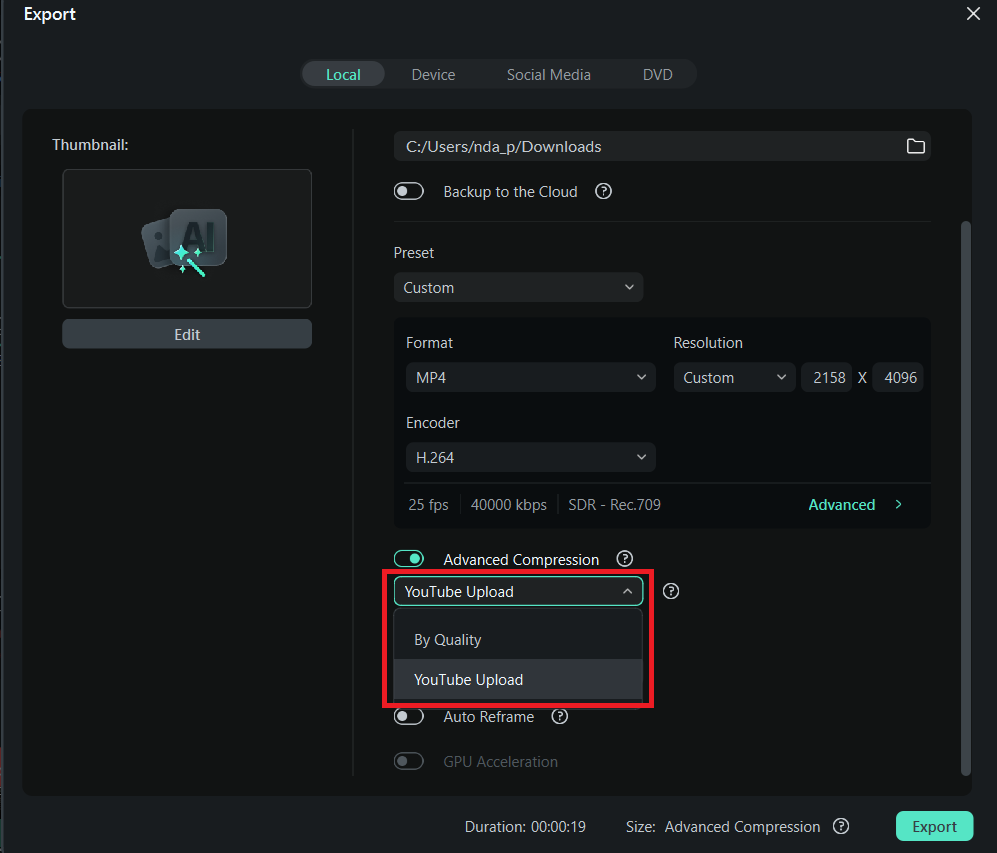Click the Size Advanced Compression text

click(x=723, y=826)
